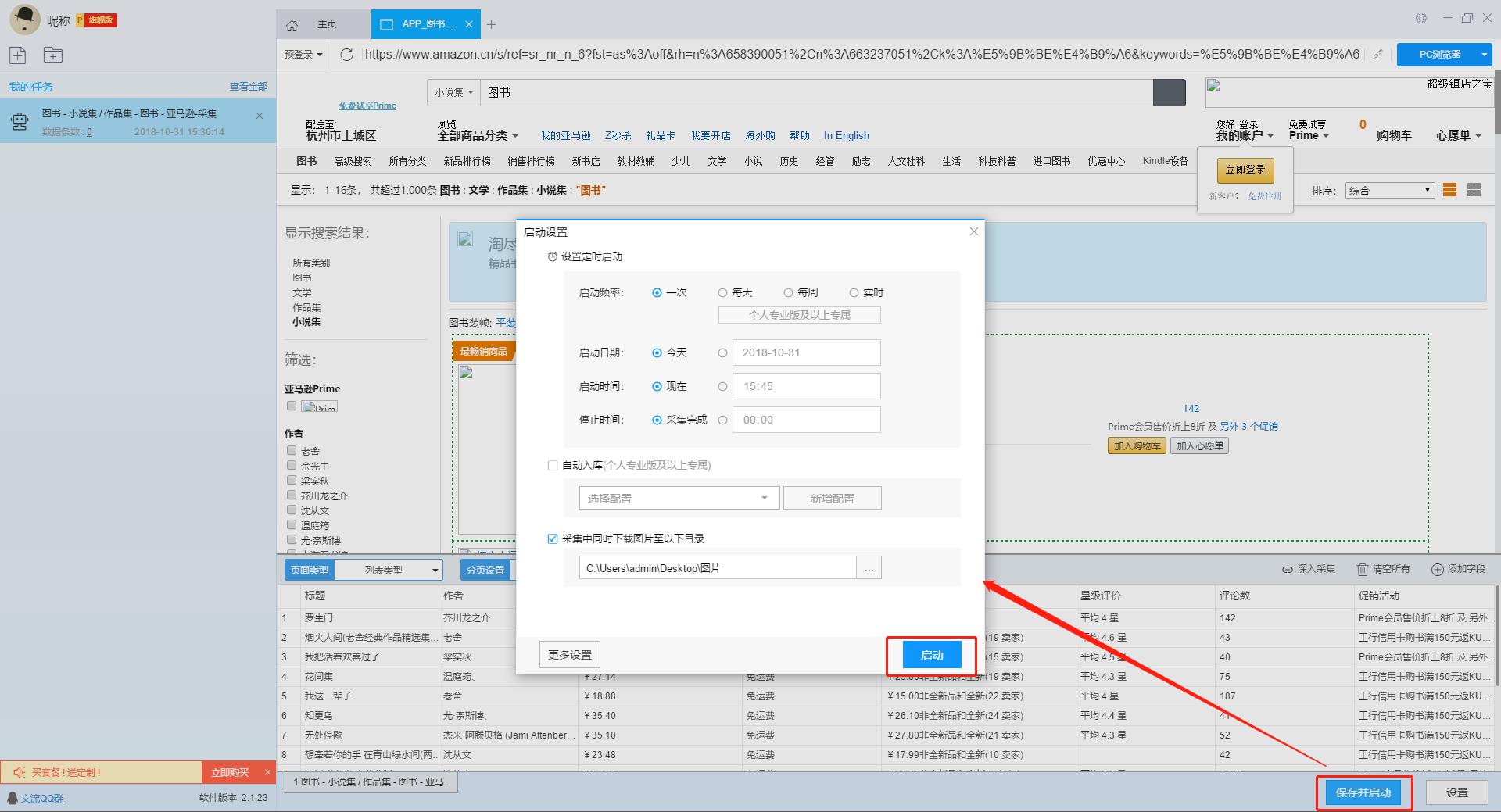Click the 立即购买 button
This screenshot has width=1501, height=812.
point(230,772)
